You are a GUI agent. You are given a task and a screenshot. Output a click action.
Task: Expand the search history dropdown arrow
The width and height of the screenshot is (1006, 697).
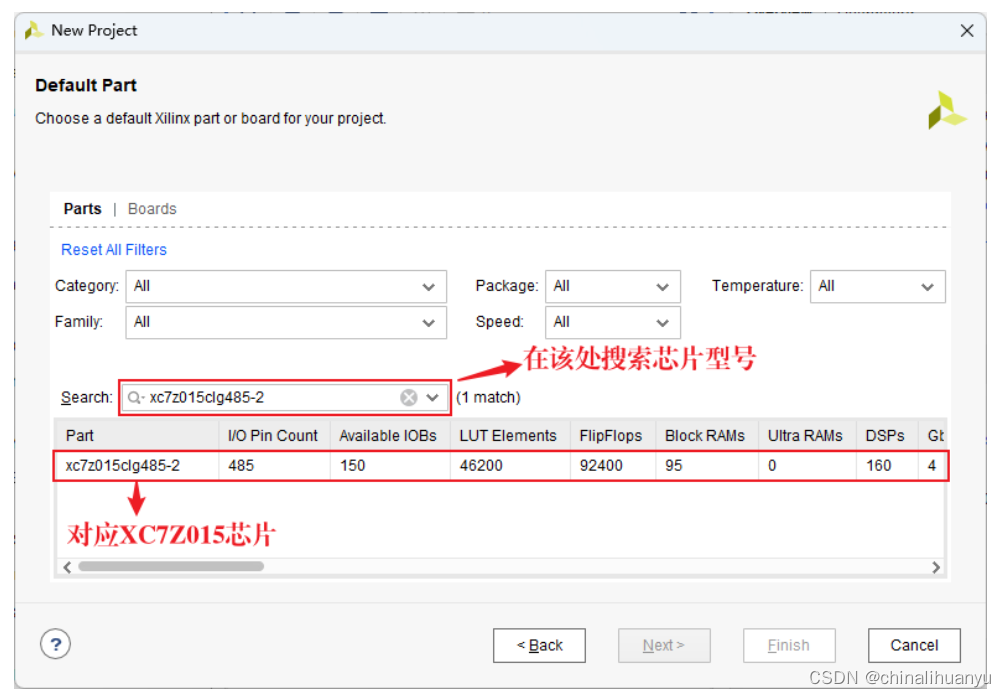pyautogui.click(x=433, y=397)
